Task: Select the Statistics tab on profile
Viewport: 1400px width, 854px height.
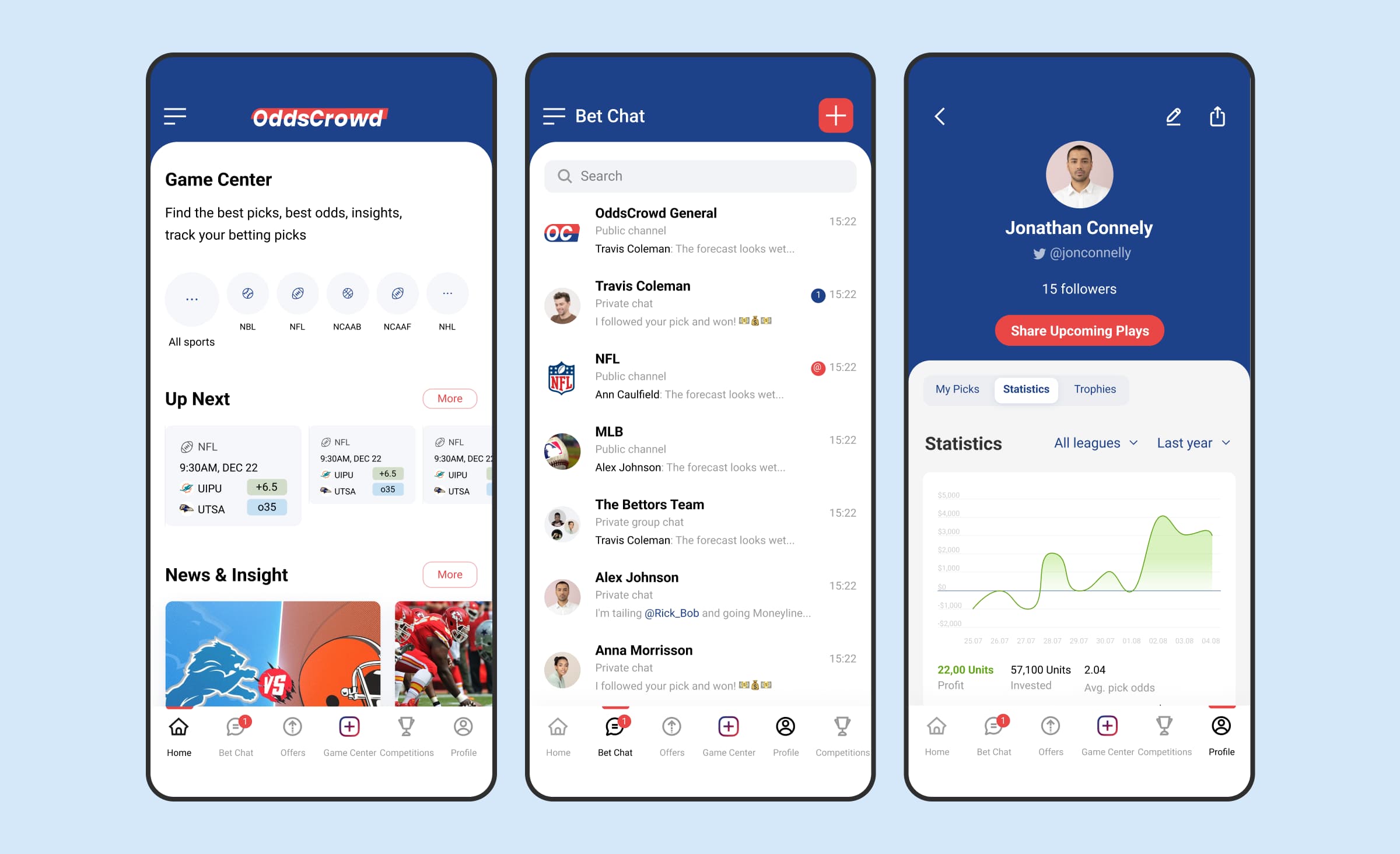Action: point(1025,389)
